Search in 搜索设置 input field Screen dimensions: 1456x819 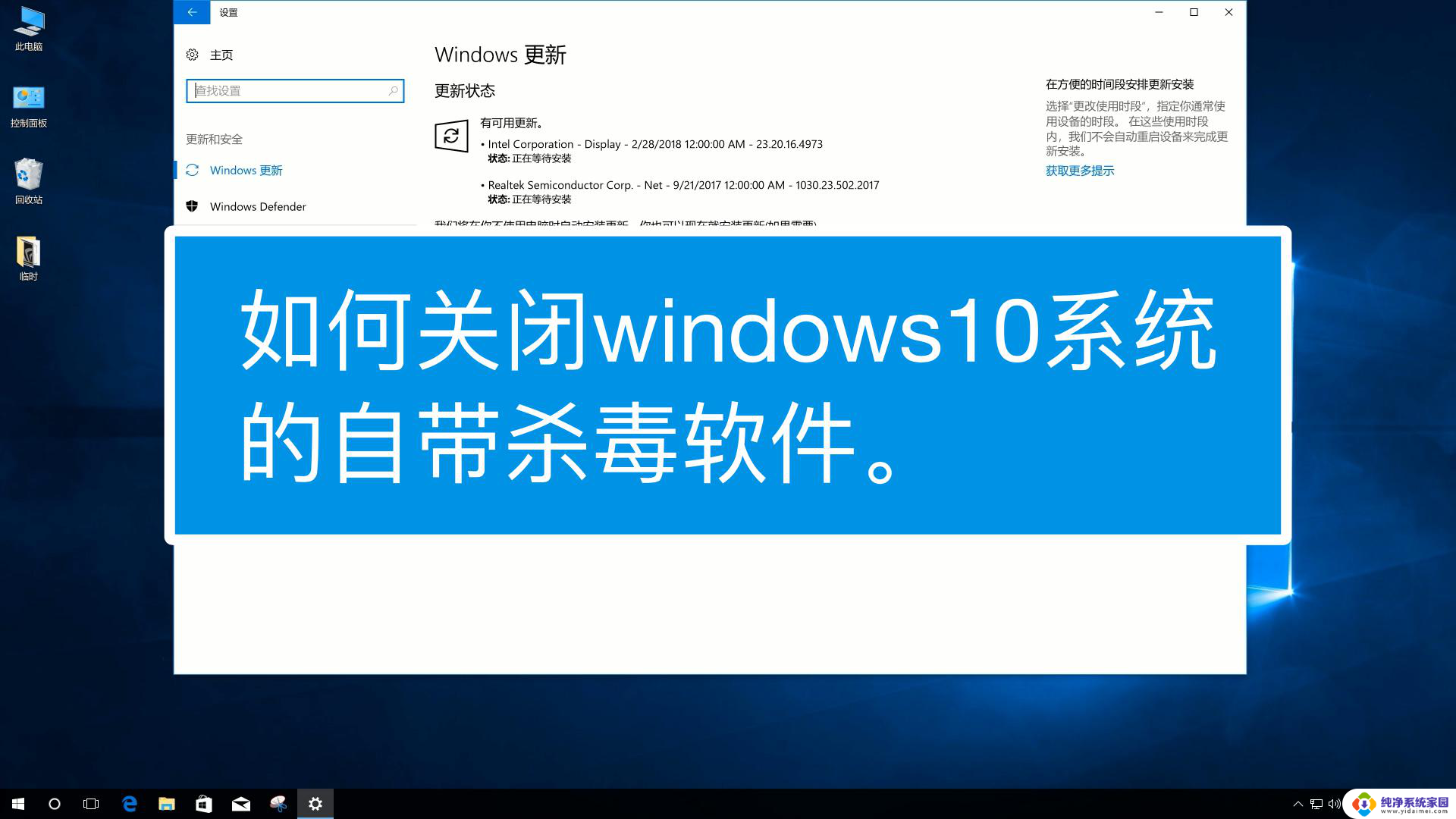296,91
